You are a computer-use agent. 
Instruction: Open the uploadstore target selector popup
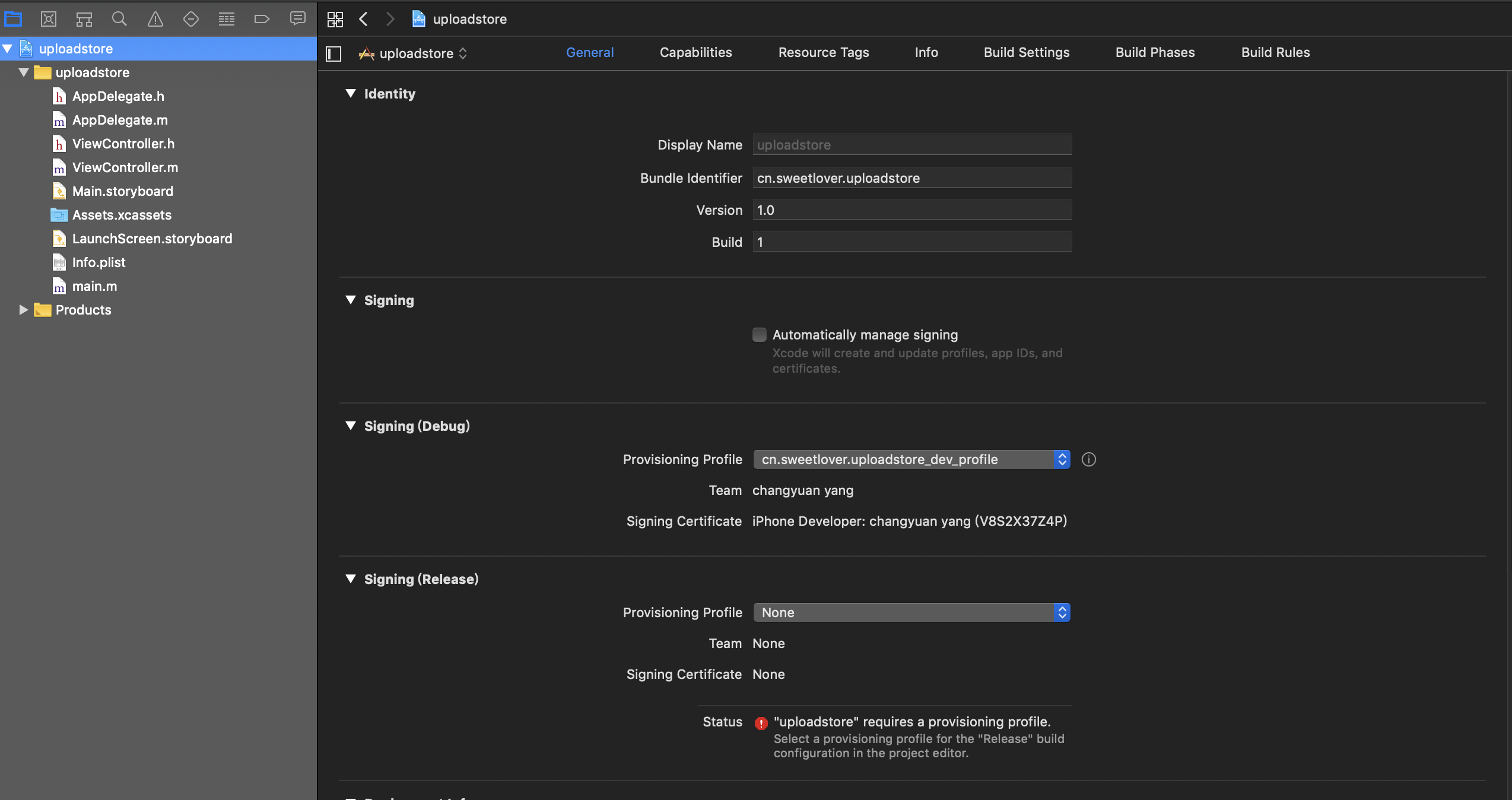coord(413,53)
